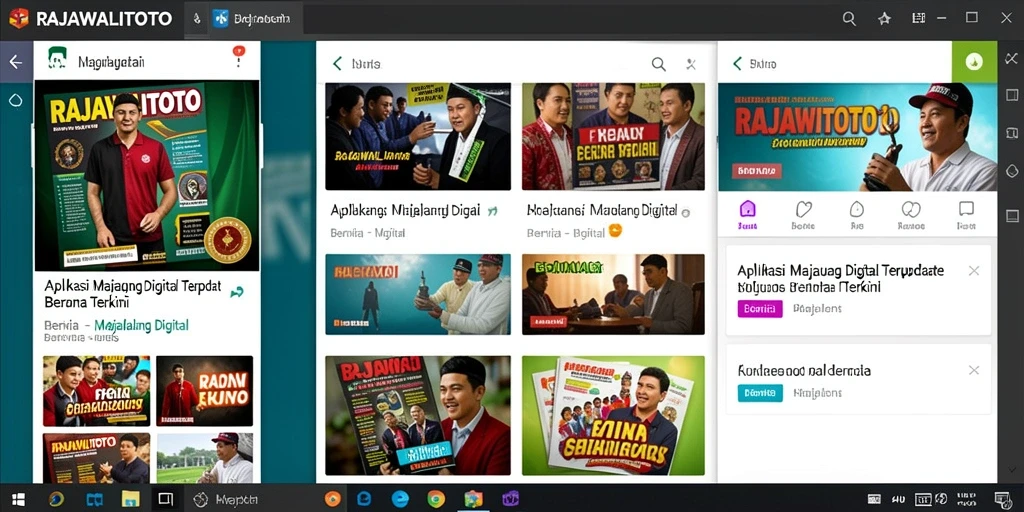This screenshot has height=512, width=1024.
Task: Open the purple app icon on taskbar
Action: pos(511,500)
